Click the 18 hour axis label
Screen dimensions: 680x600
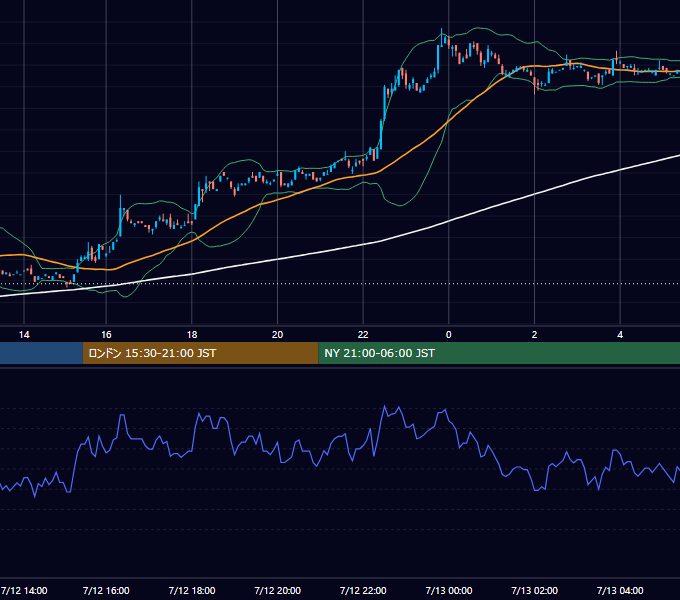(192, 335)
